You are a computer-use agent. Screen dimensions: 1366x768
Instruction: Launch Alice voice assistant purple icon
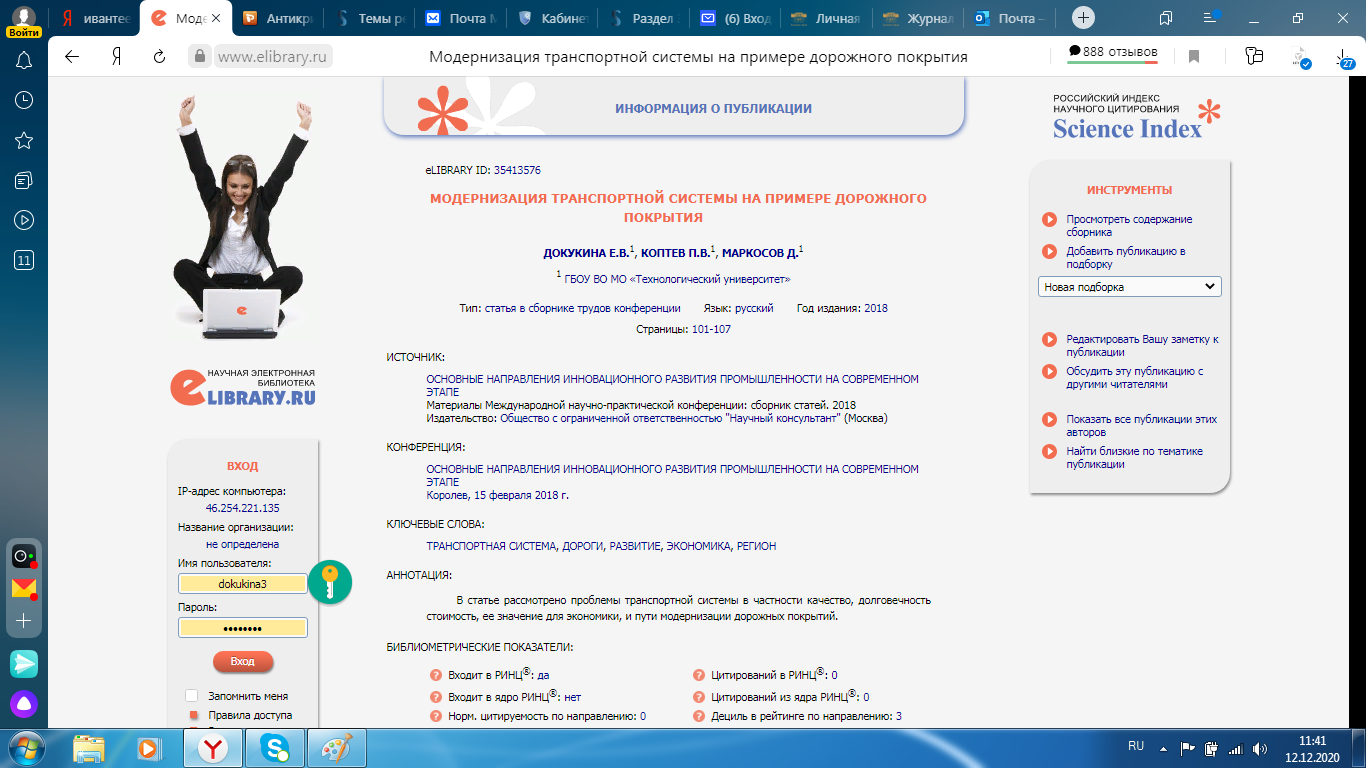pos(24,703)
